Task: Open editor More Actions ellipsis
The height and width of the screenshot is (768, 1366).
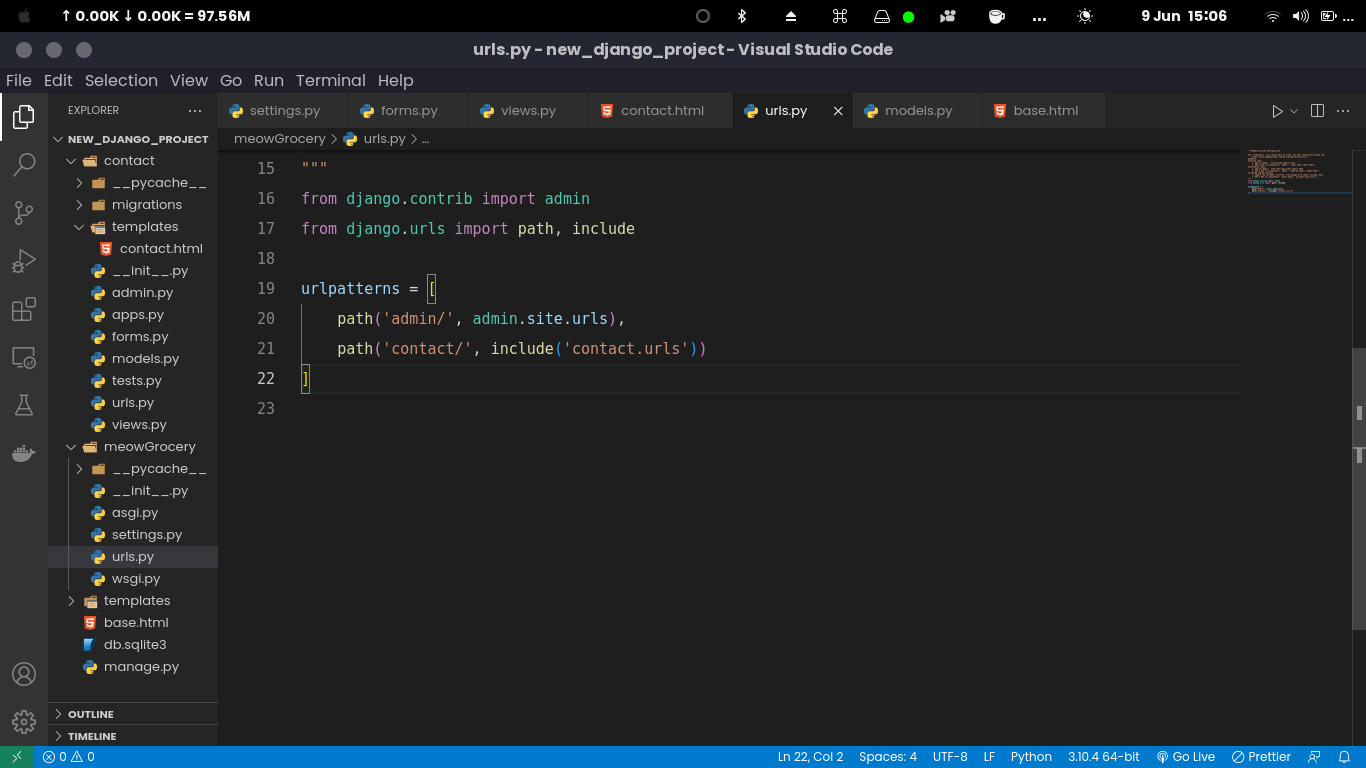Action: click(x=1345, y=111)
